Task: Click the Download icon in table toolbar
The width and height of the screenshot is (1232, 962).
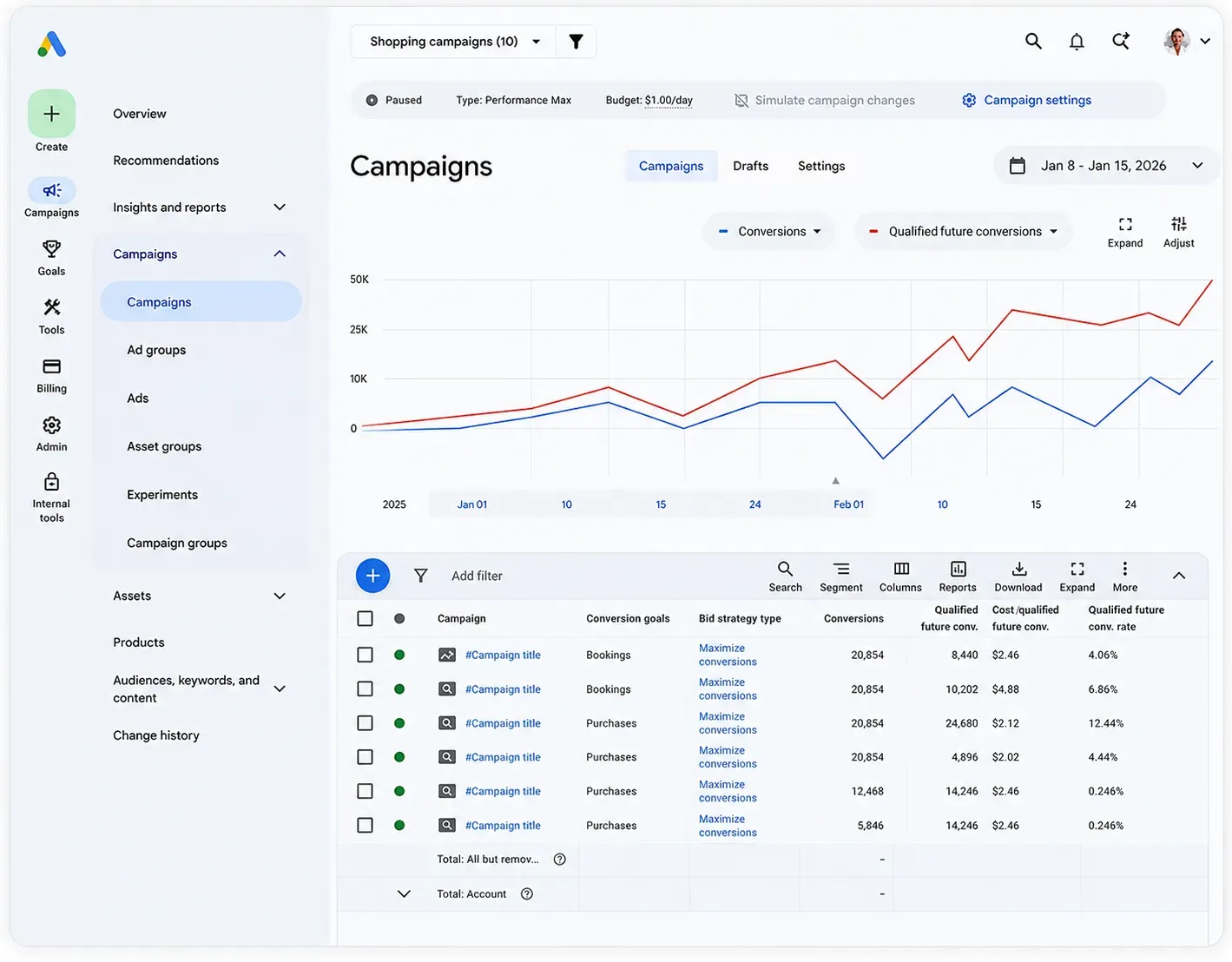Action: [1019, 569]
